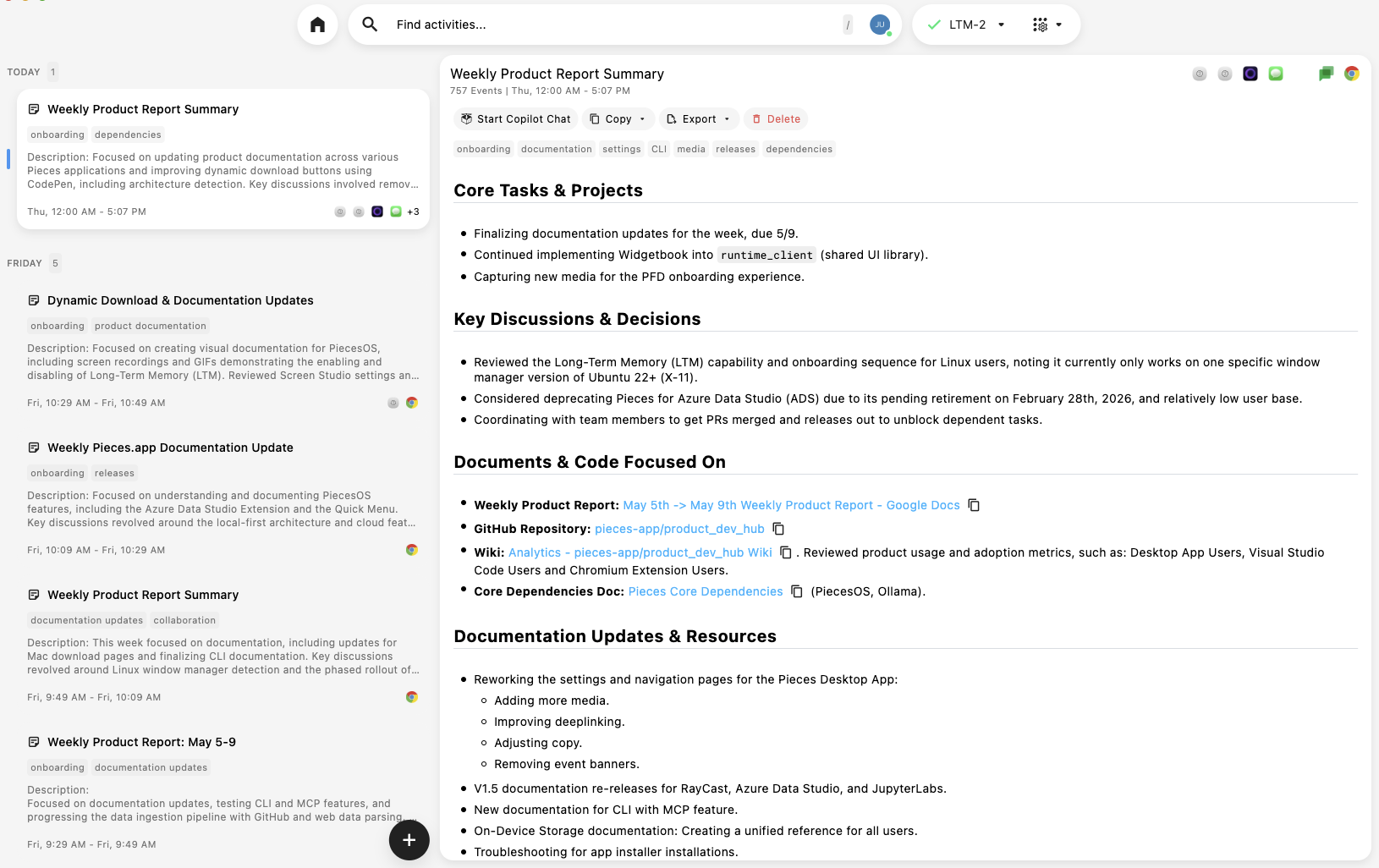Screen dimensions: 1379x868
Task: Expand the LTM-2 dropdown
Action: (1002, 25)
